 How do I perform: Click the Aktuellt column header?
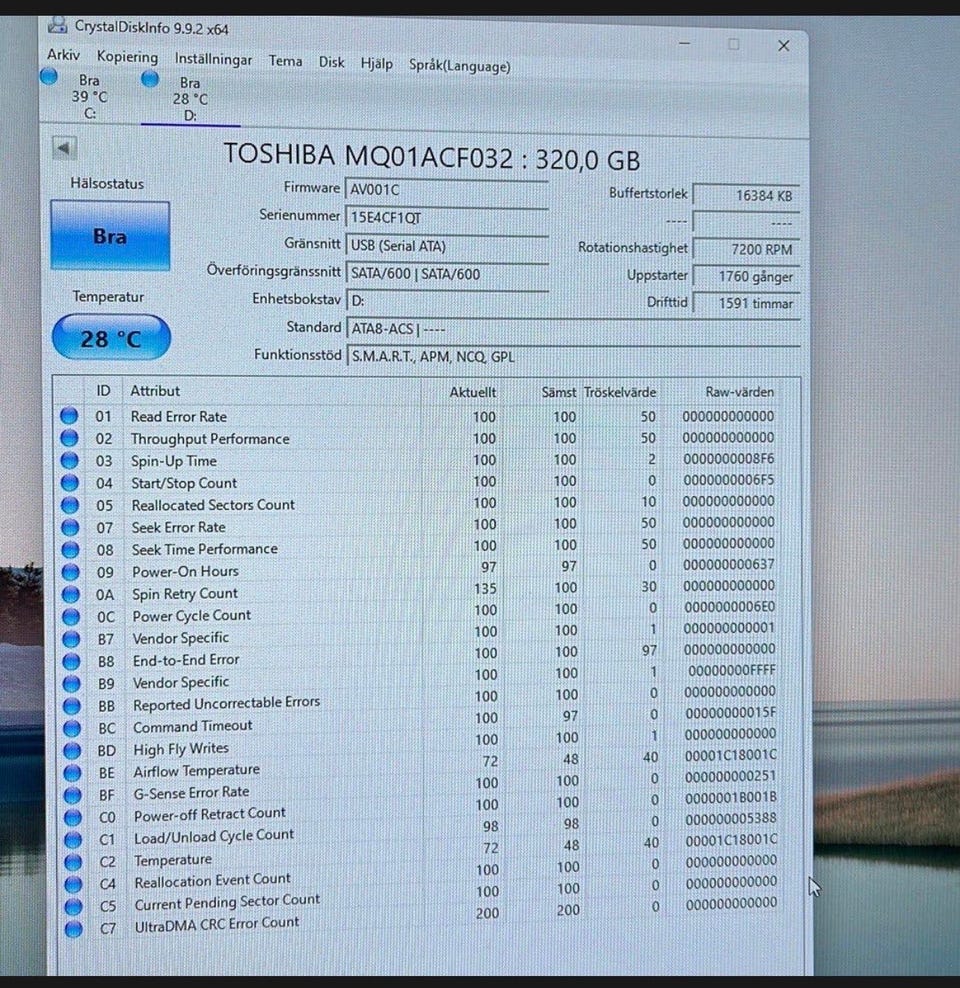472,392
